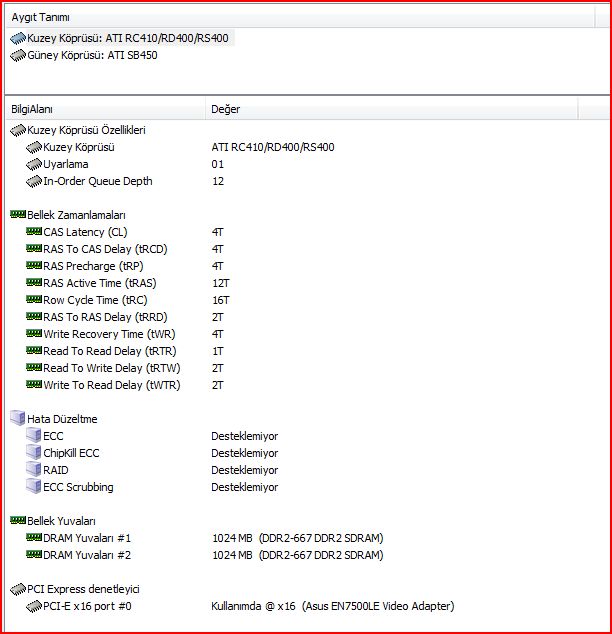Click chip icon beside Kuzey Köprüsü device

point(18,38)
